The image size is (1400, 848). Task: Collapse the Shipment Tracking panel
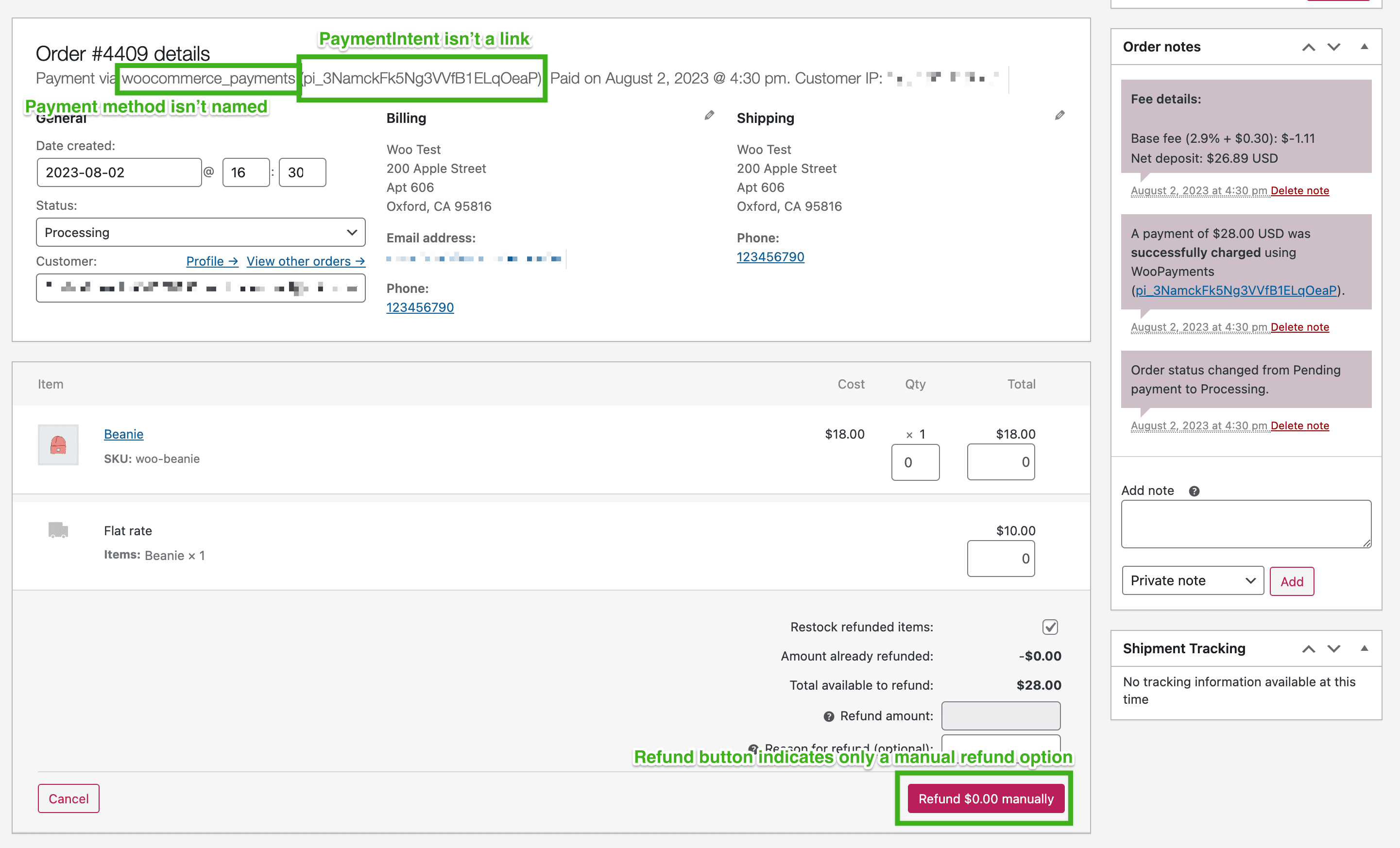pos(1365,649)
